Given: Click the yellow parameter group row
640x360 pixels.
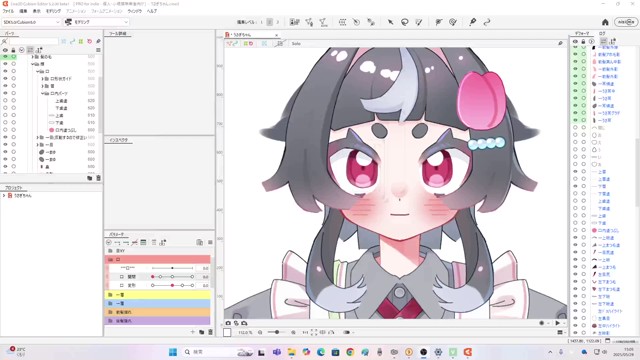Looking at the screenshot, I should [158, 294].
